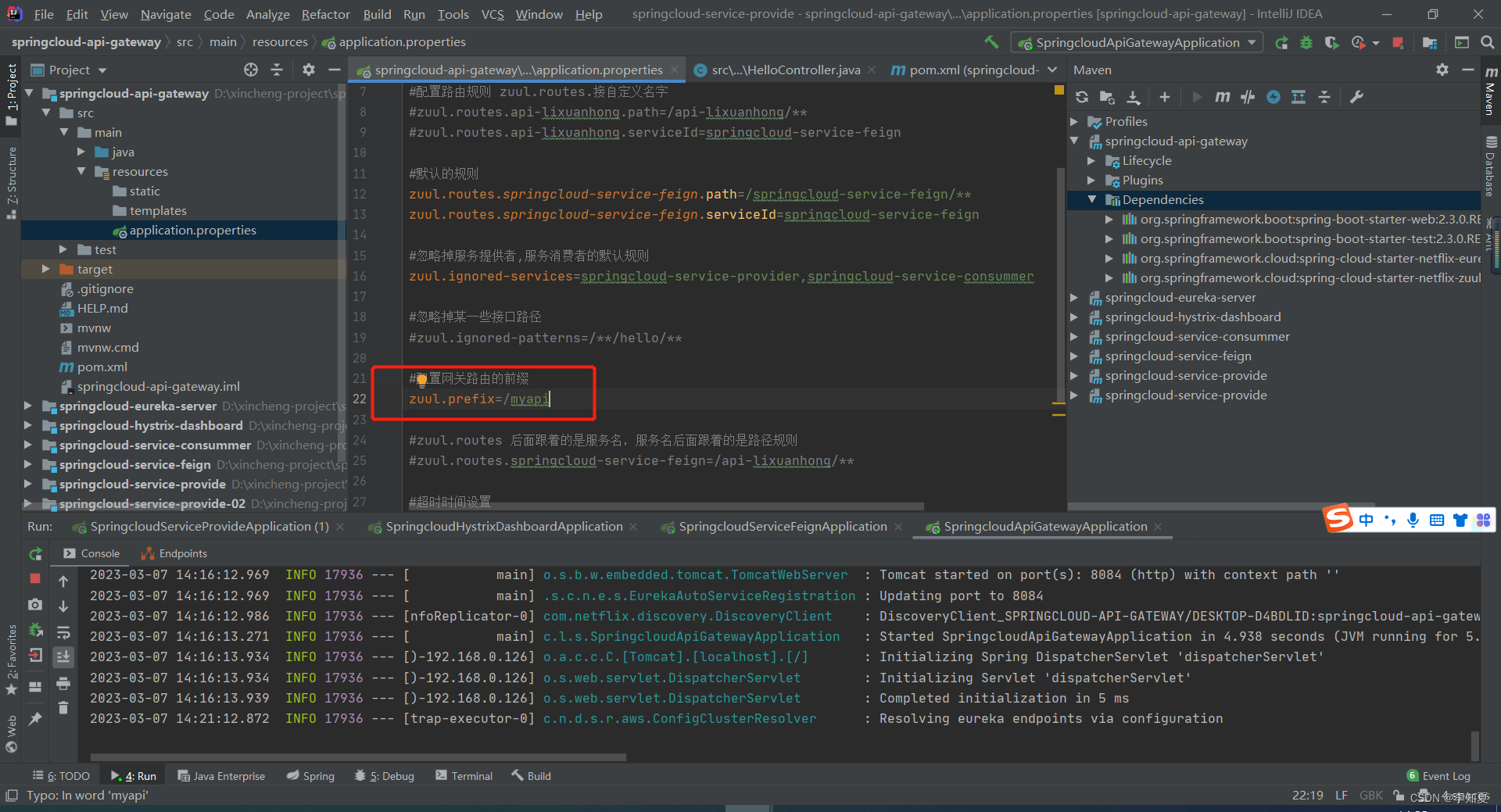
Task: Pin the Run tab
Action: [35, 718]
